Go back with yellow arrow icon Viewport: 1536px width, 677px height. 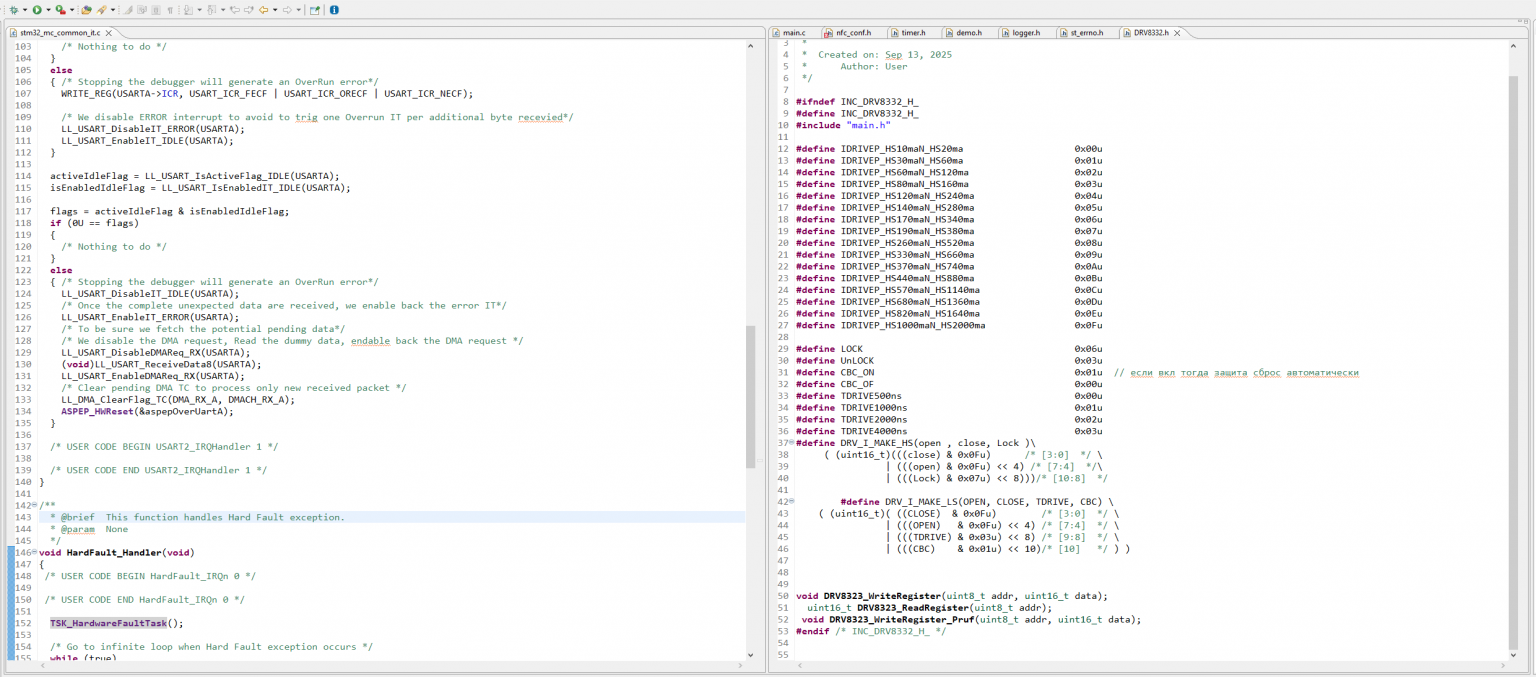coord(263,10)
